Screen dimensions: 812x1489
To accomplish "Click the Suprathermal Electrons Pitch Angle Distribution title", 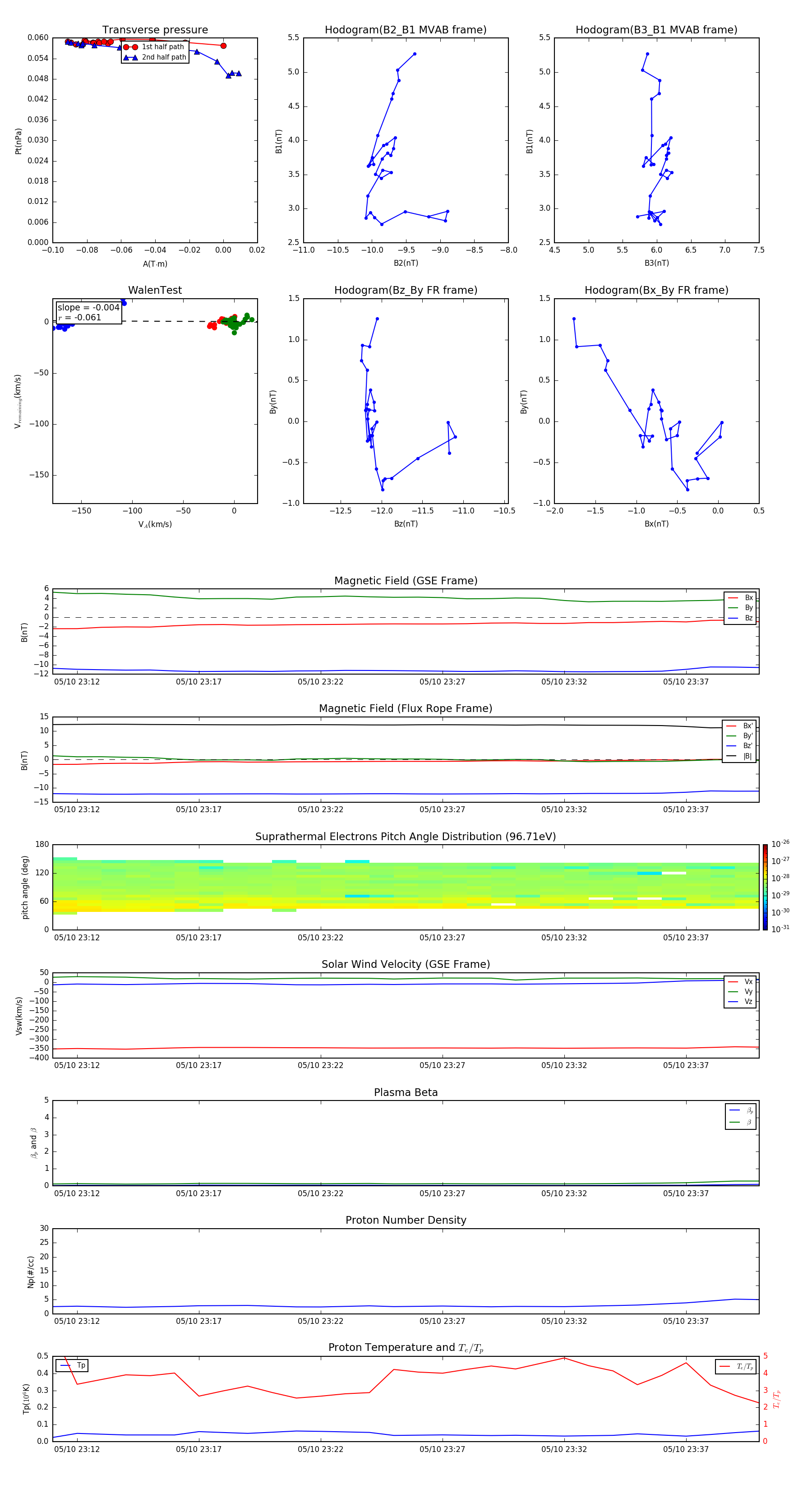I will click(x=406, y=837).
